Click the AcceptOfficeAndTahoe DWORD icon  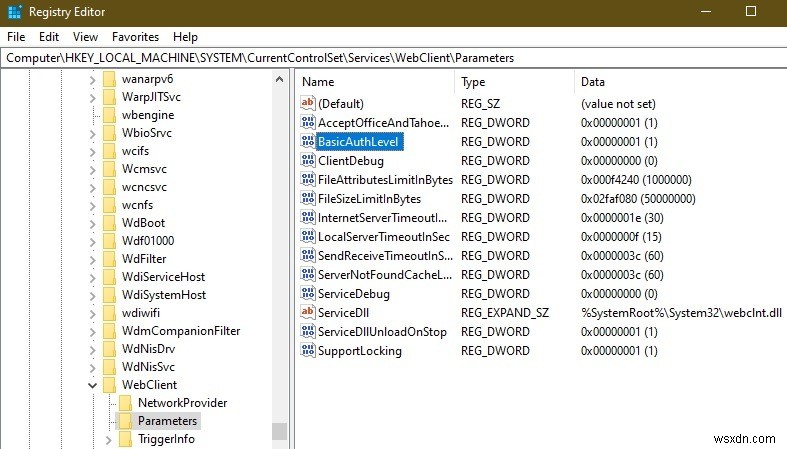click(x=308, y=122)
